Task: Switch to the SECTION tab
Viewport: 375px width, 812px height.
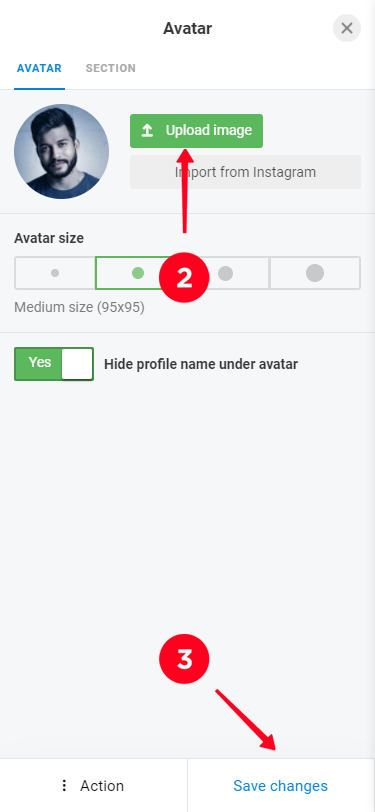Action: click(x=111, y=68)
